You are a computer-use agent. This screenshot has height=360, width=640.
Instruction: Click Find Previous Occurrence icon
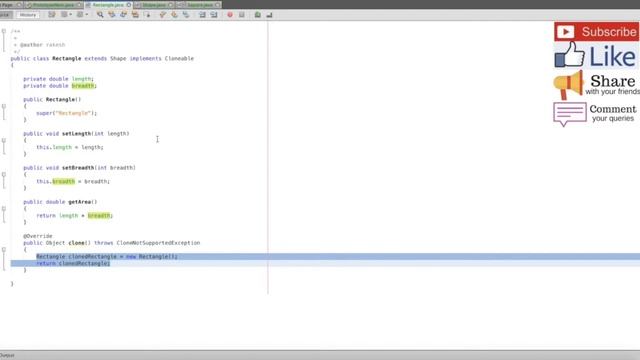111,15
